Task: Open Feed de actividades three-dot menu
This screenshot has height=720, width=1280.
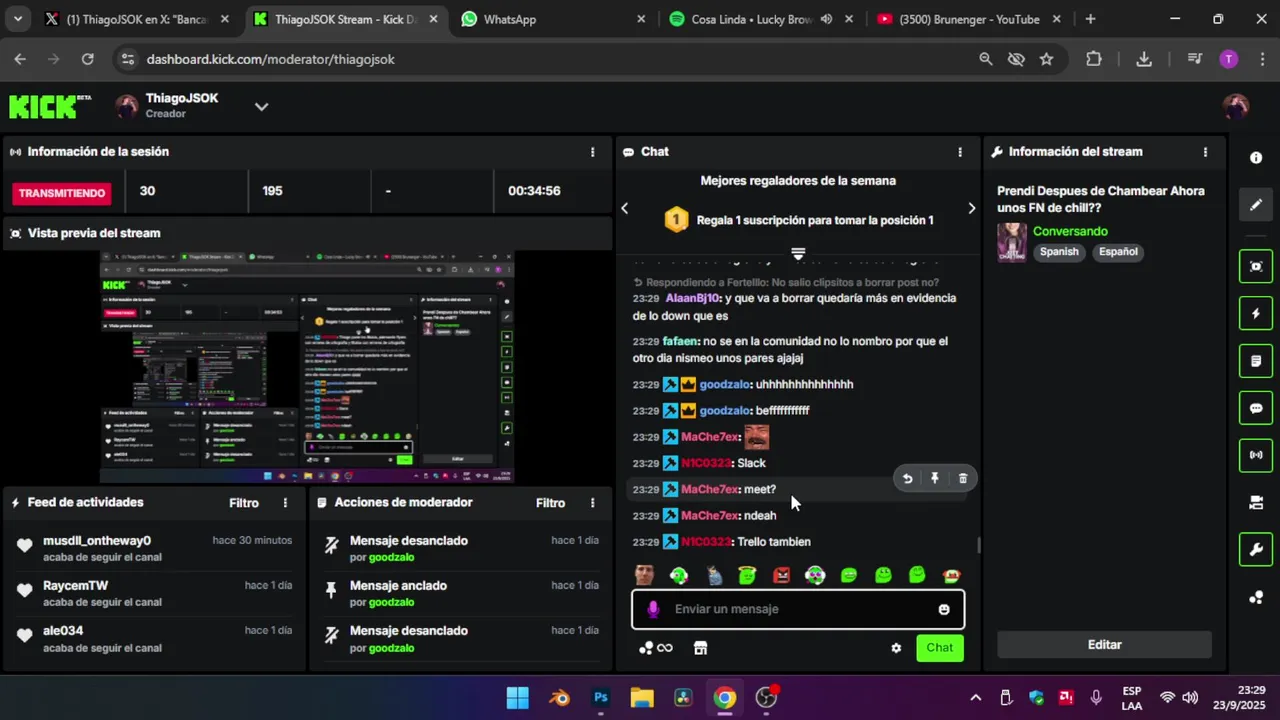Action: pyautogui.click(x=285, y=503)
